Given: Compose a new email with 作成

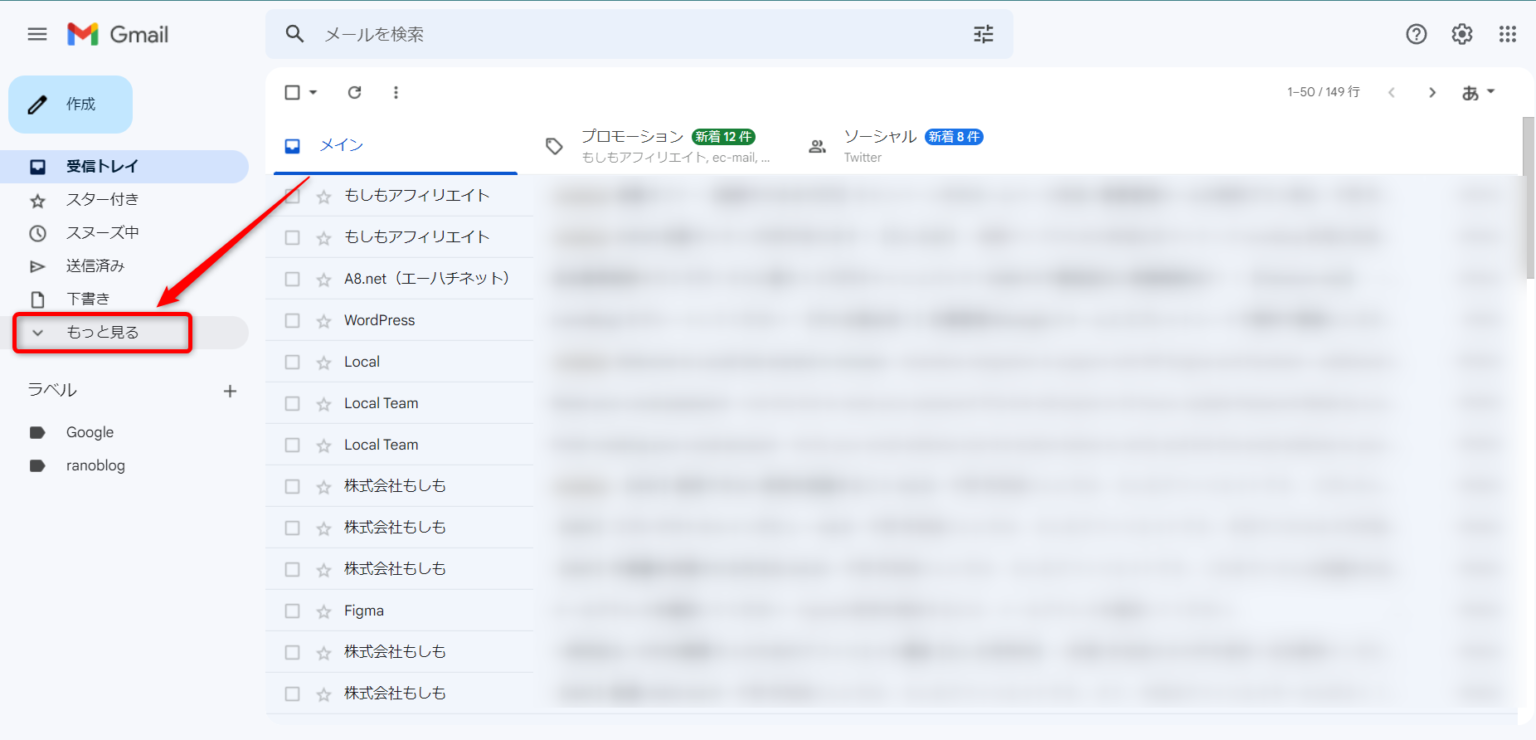Looking at the screenshot, I should tap(70, 104).
